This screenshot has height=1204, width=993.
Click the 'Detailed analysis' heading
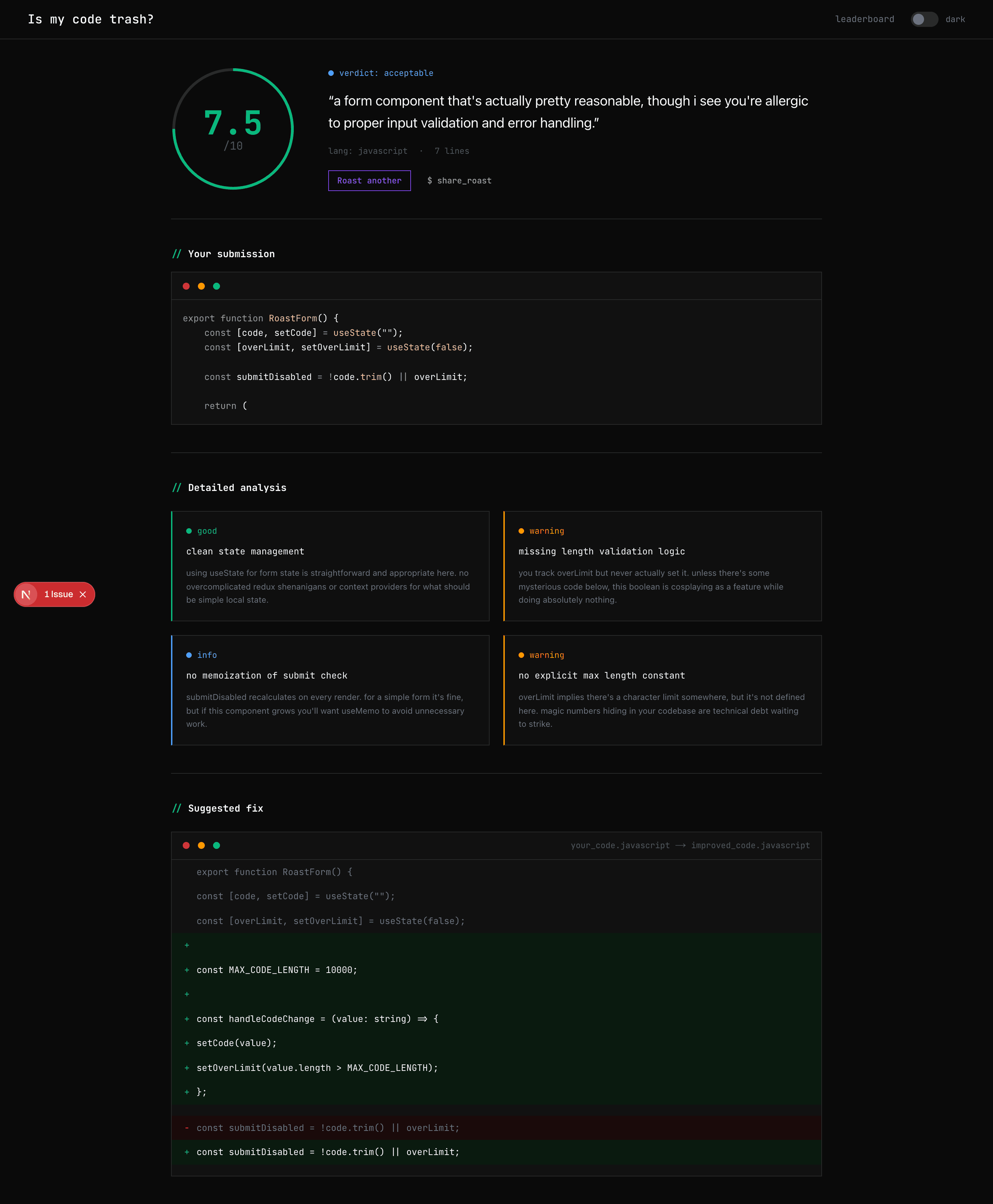coord(229,488)
